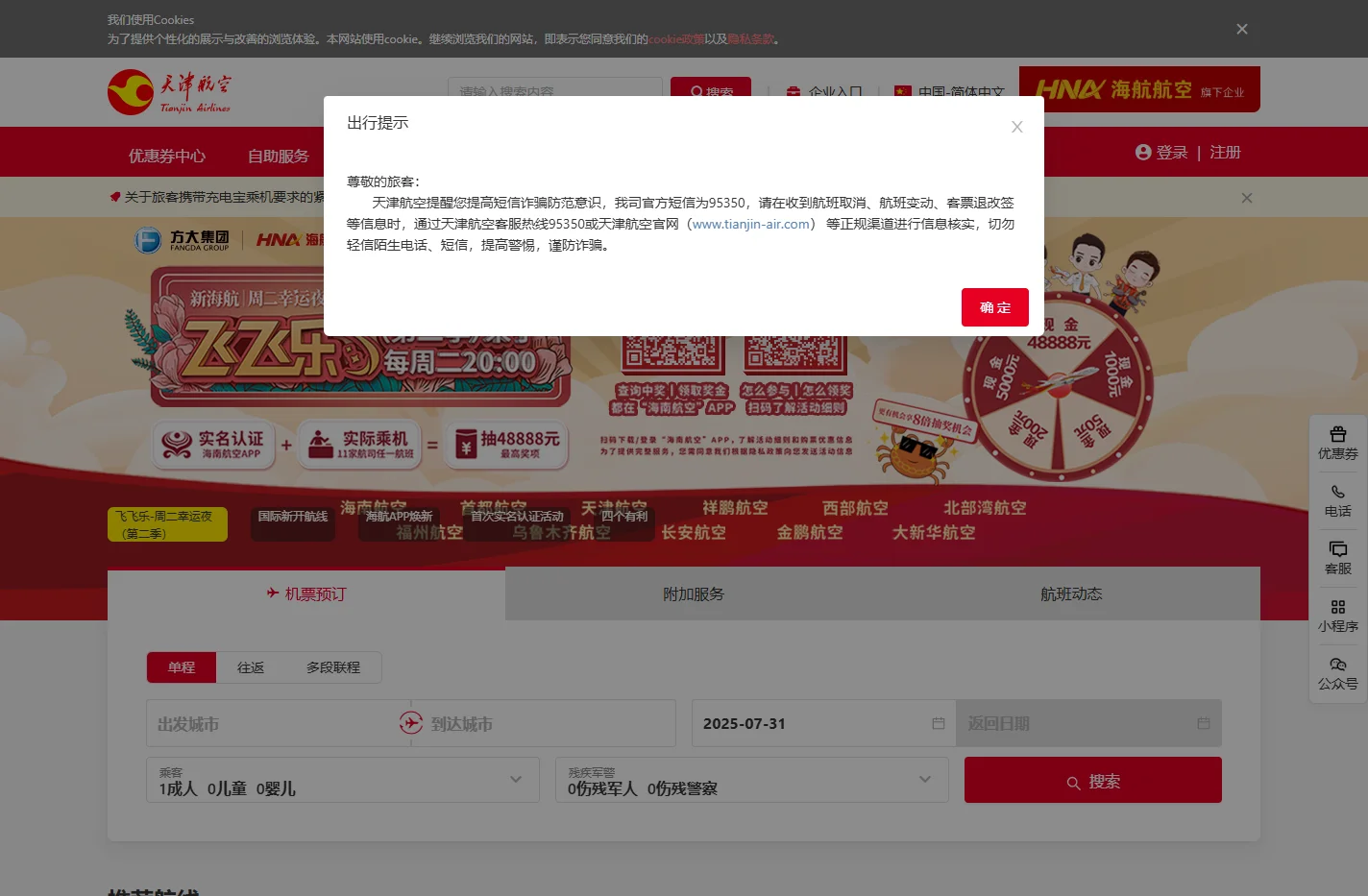This screenshot has height=896, width=1368.
Task: Open the 公众号 sidebar icon
Action: click(1338, 674)
